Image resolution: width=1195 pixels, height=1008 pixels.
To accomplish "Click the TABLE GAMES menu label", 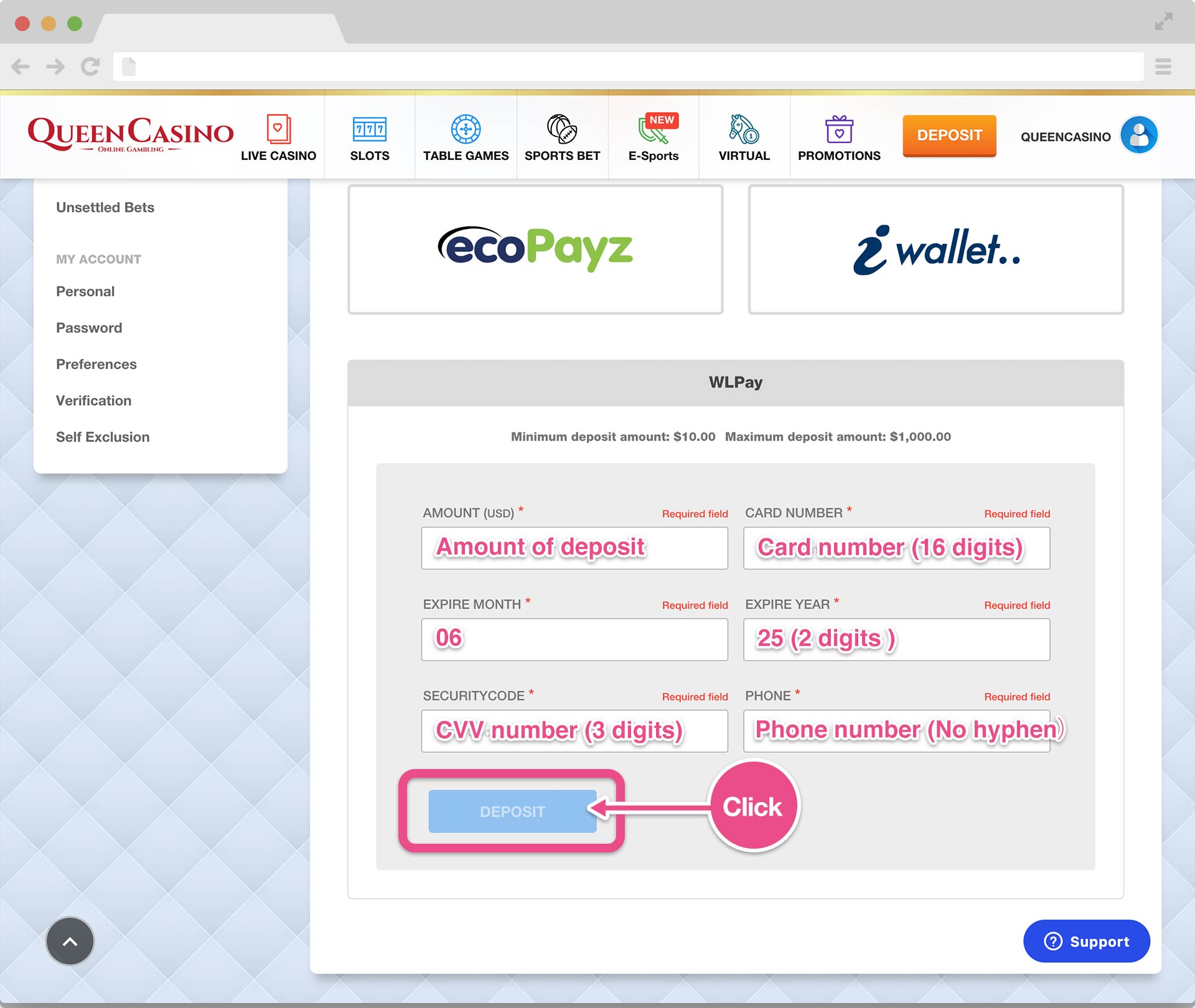I will pyautogui.click(x=466, y=156).
